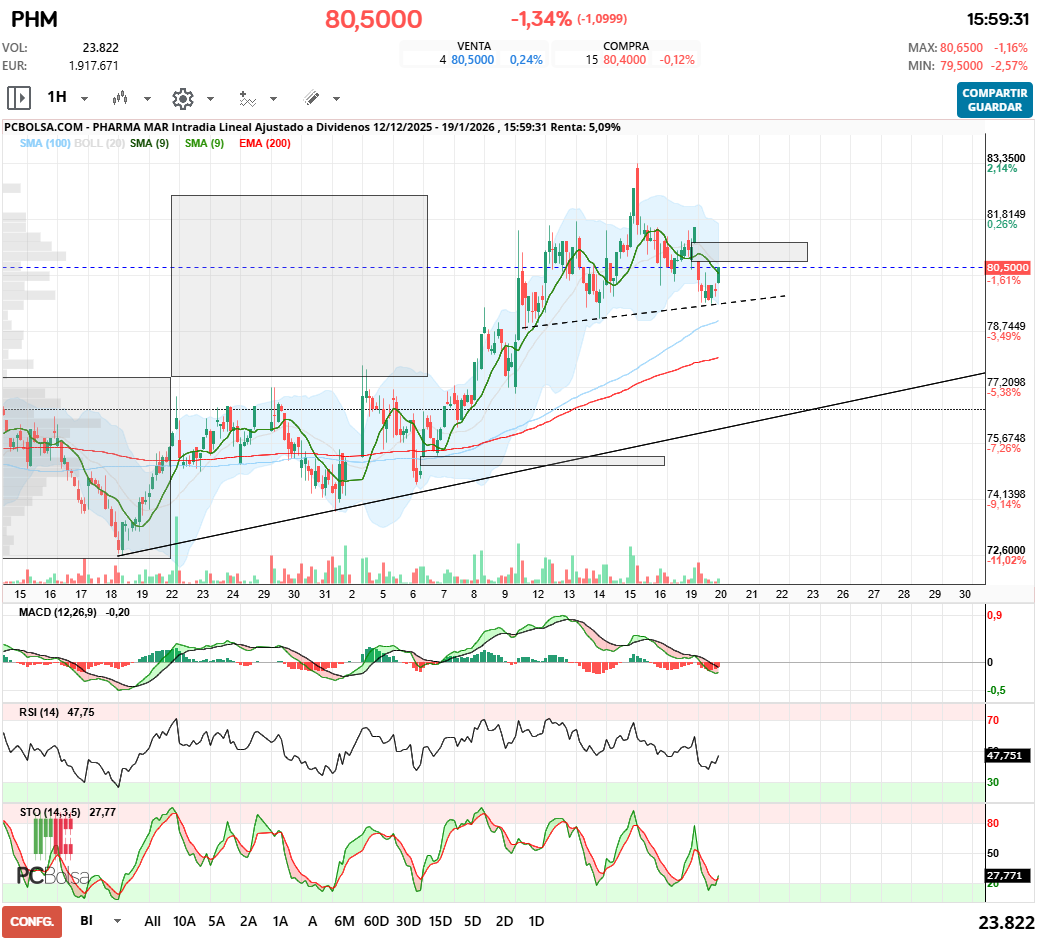
Task: Click the MIN value 79,5000
Action: [961, 66]
